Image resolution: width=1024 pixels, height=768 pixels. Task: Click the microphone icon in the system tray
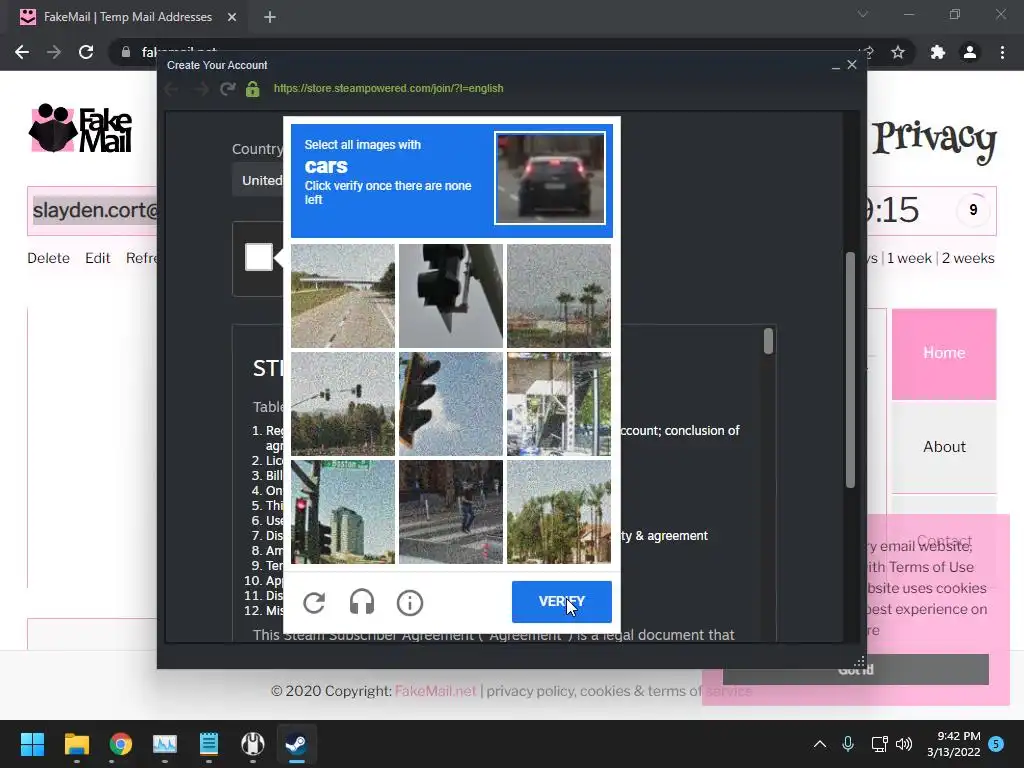click(848, 744)
